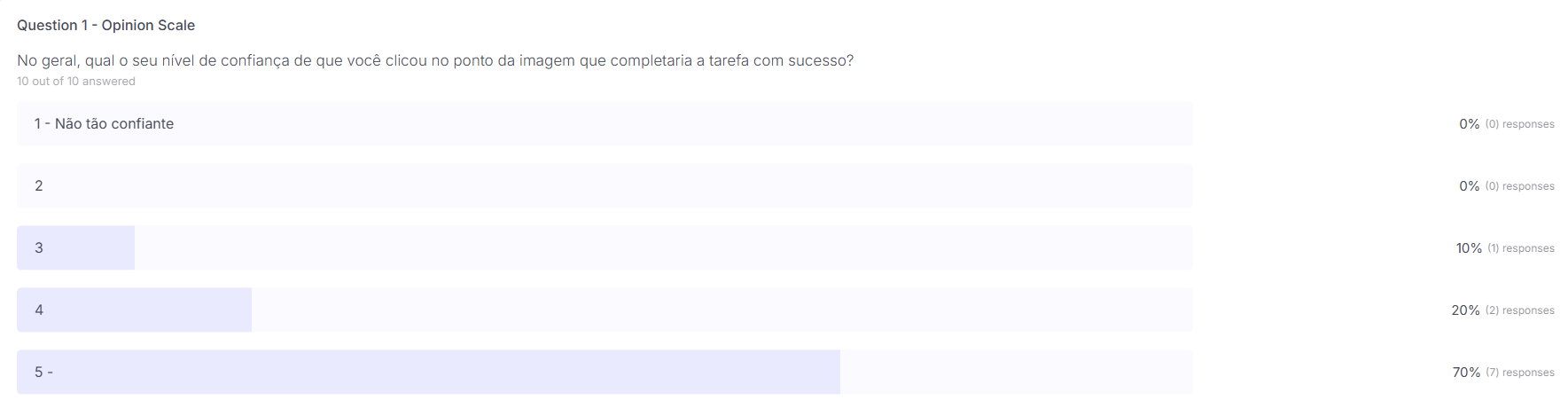
Task: Click the 20% percentage value
Action: (1465, 310)
